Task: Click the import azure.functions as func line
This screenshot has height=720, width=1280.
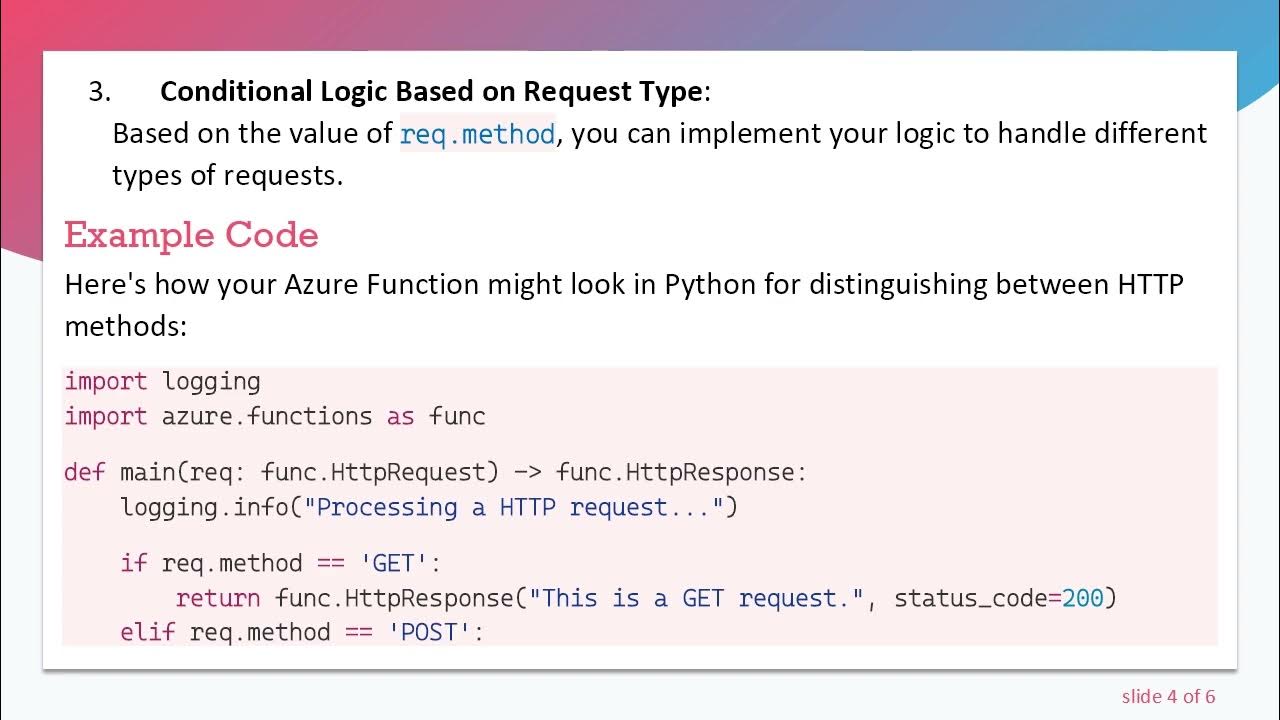Action: 275,416
